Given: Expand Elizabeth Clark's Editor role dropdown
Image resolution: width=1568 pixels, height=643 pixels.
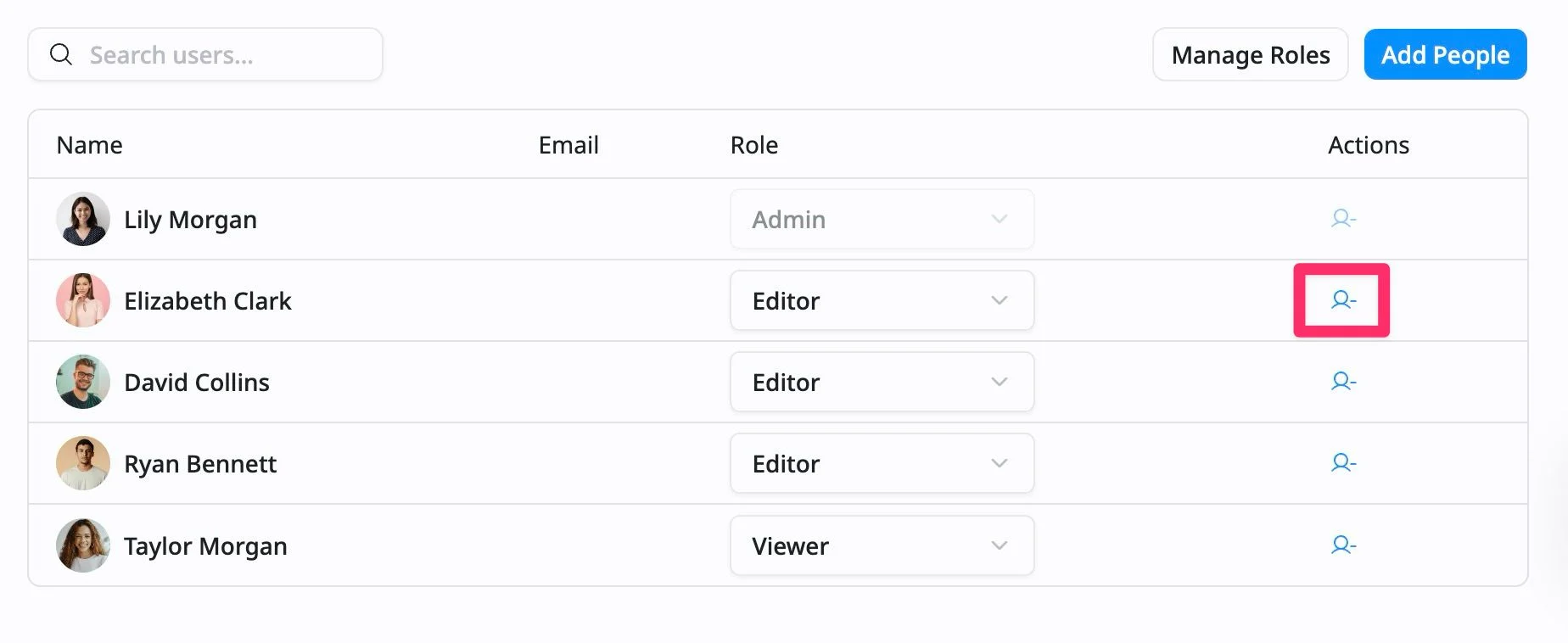Looking at the screenshot, I should coord(882,300).
